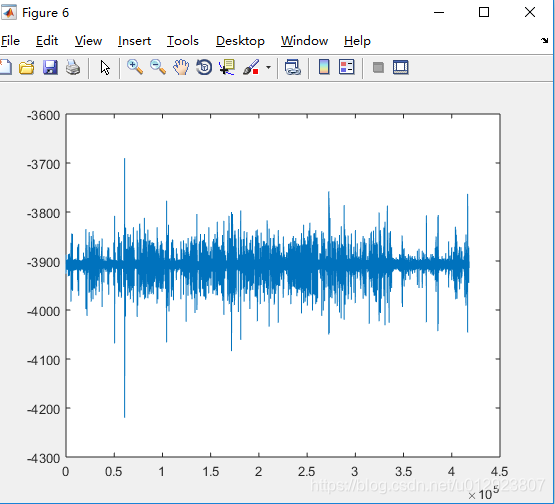Click the Link Plot toolbar icon

pos(293,67)
